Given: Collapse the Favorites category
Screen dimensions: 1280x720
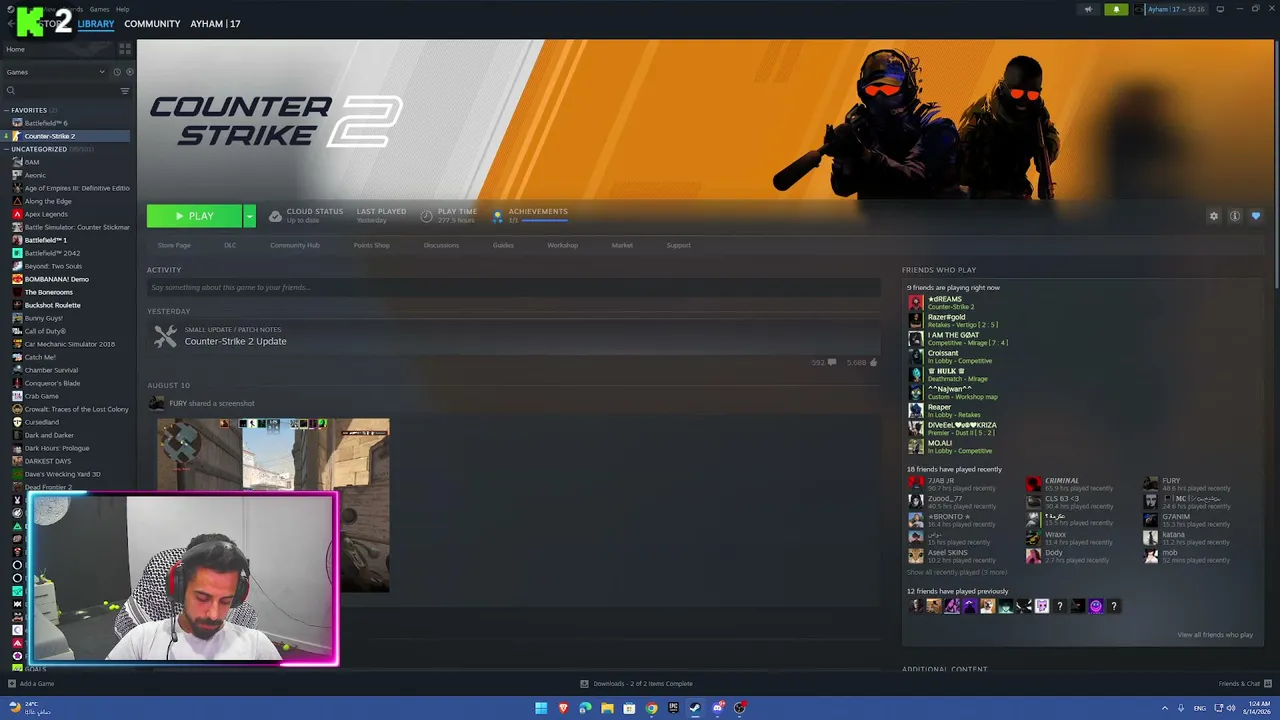Looking at the screenshot, I should pyautogui.click(x=6, y=110).
